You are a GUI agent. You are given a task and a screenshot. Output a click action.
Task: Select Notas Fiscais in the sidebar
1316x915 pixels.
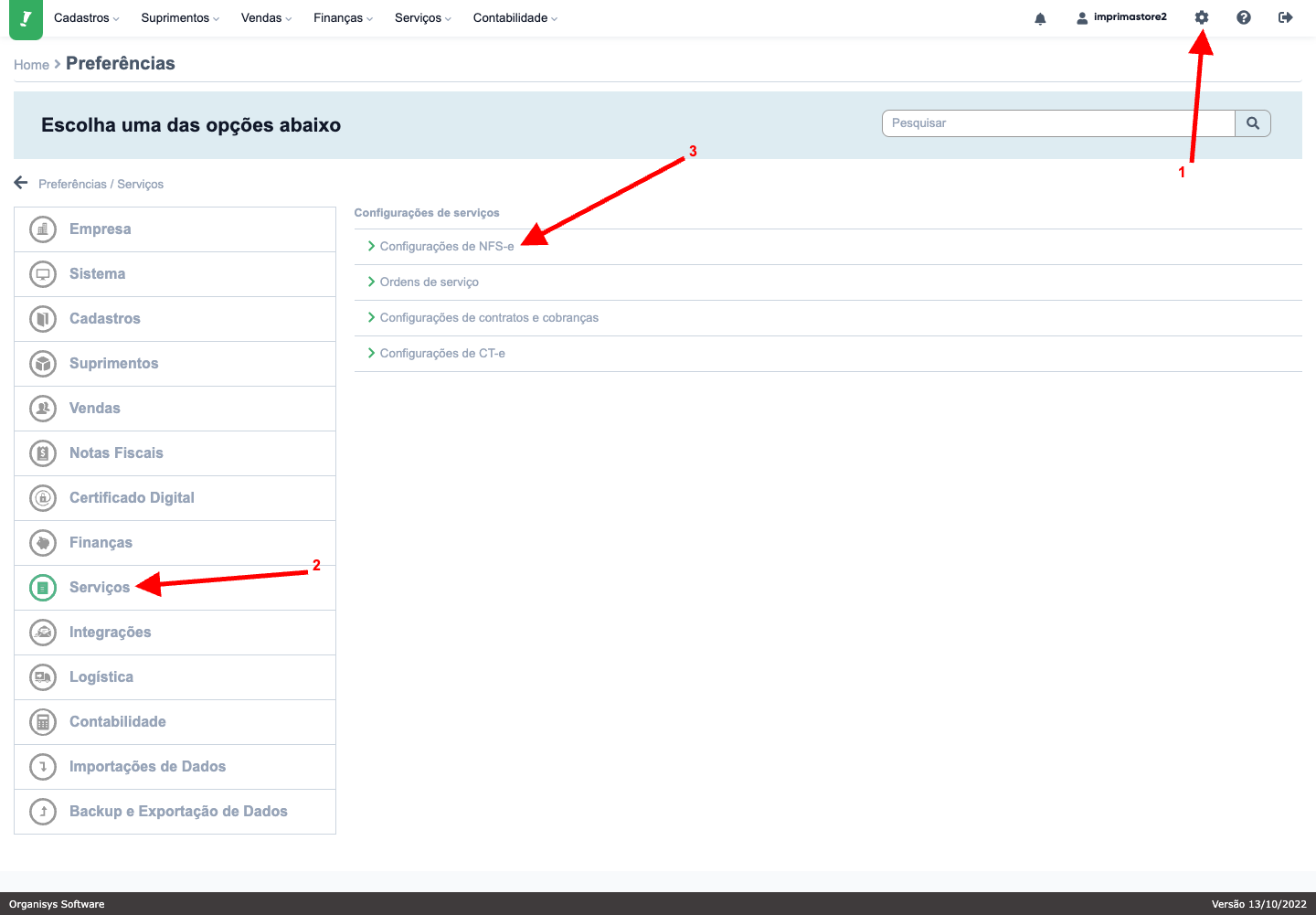(175, 453)
